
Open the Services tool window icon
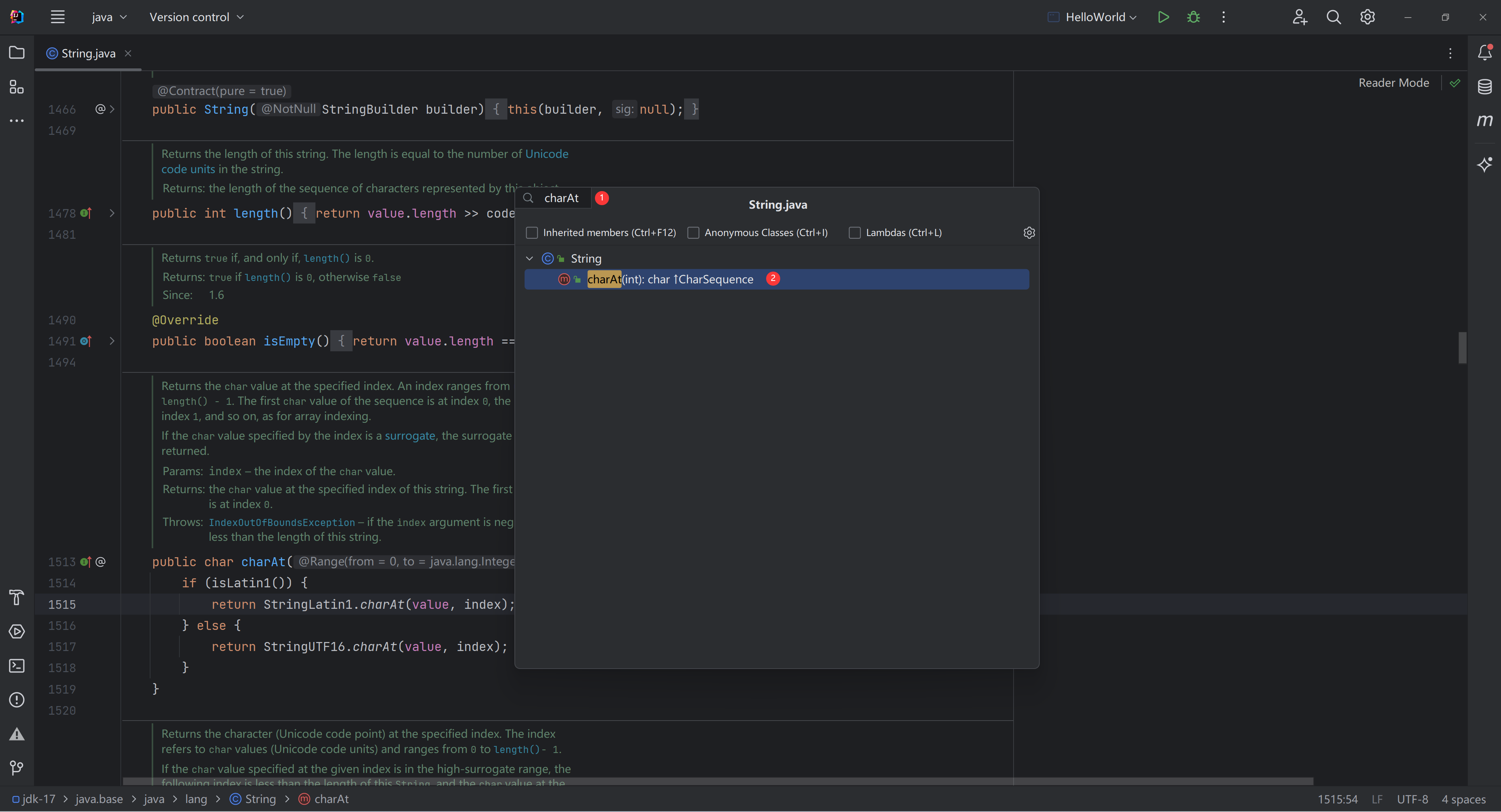pyautogui.click(x=17, y=631)
